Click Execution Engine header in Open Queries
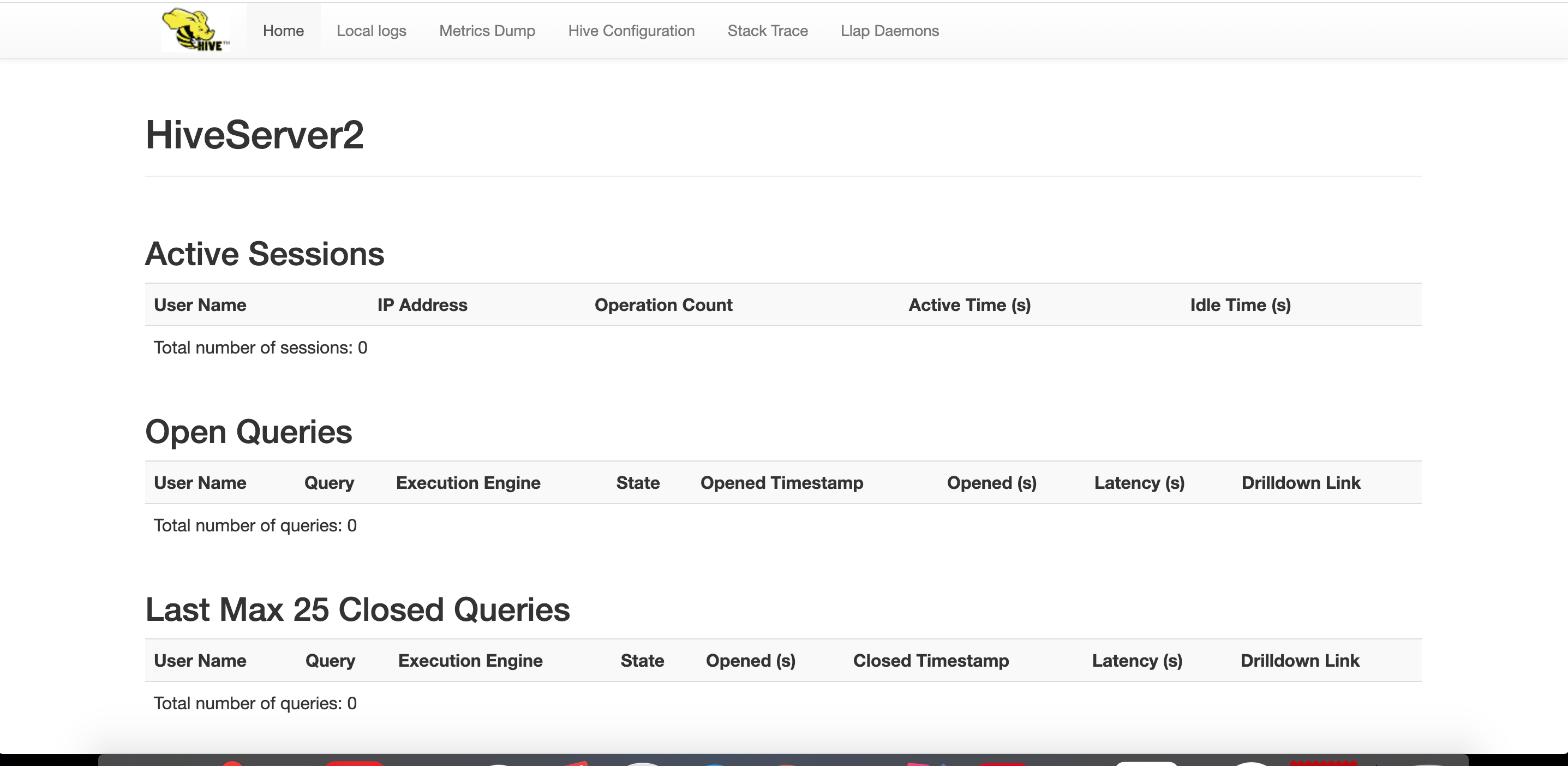The width and height of the screenshot is (1568, 766). click(468, 483)
